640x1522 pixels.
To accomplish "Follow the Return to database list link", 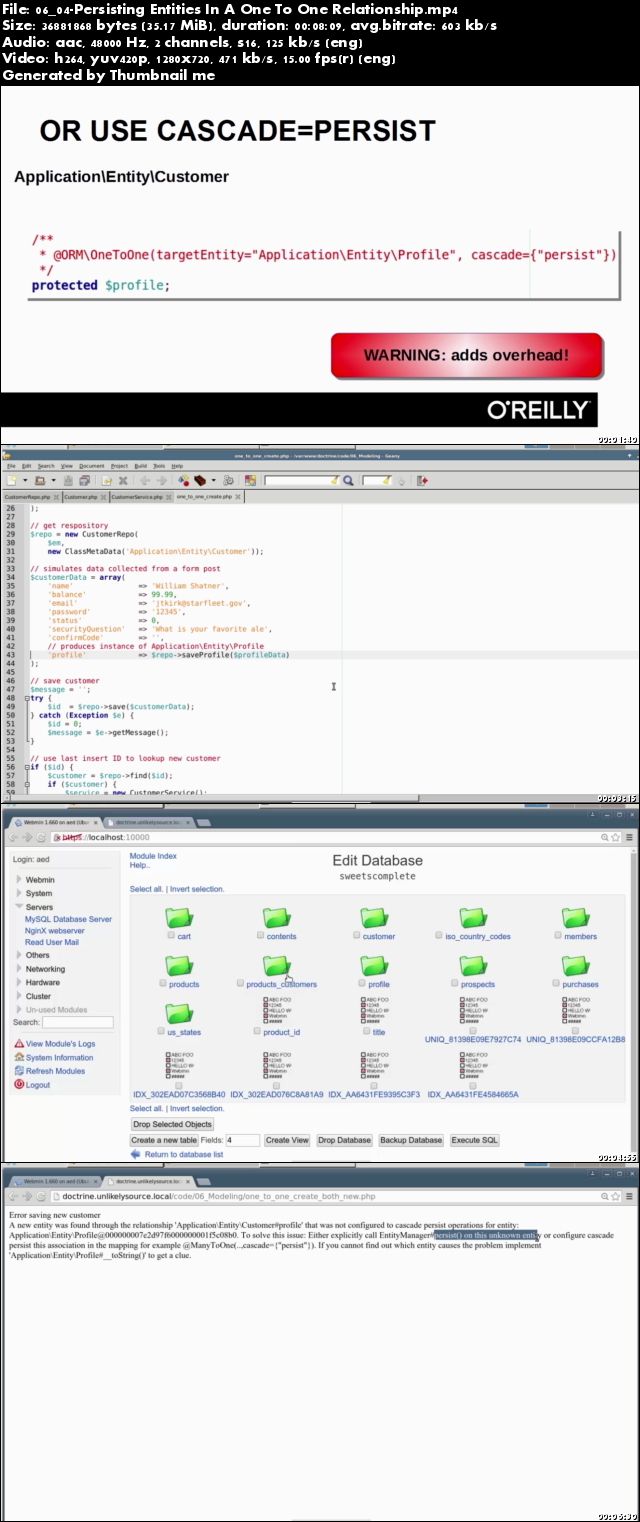I will pyautogui.click(x=183, y=1154).
